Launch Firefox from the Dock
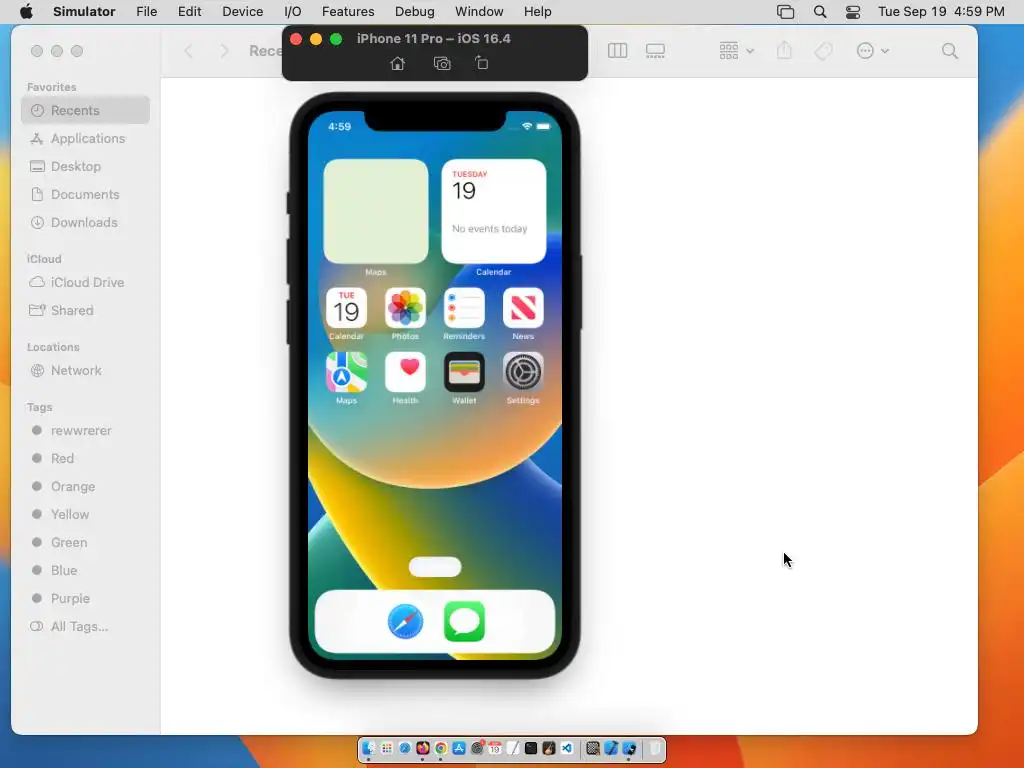 coord(423,748)
